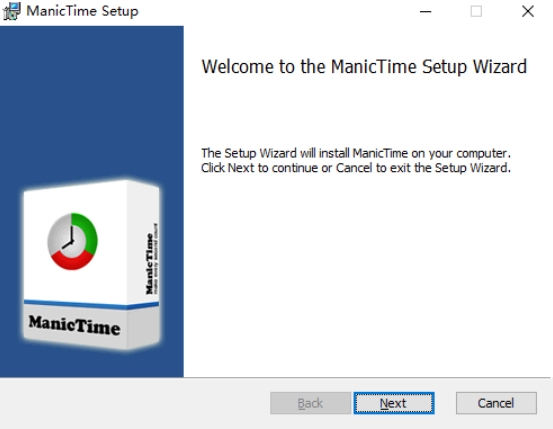553x429 pixels.
Task: Click the 'Welcome to the ManicTime Setup Wizard' heading
Action: tap(364, 67)
